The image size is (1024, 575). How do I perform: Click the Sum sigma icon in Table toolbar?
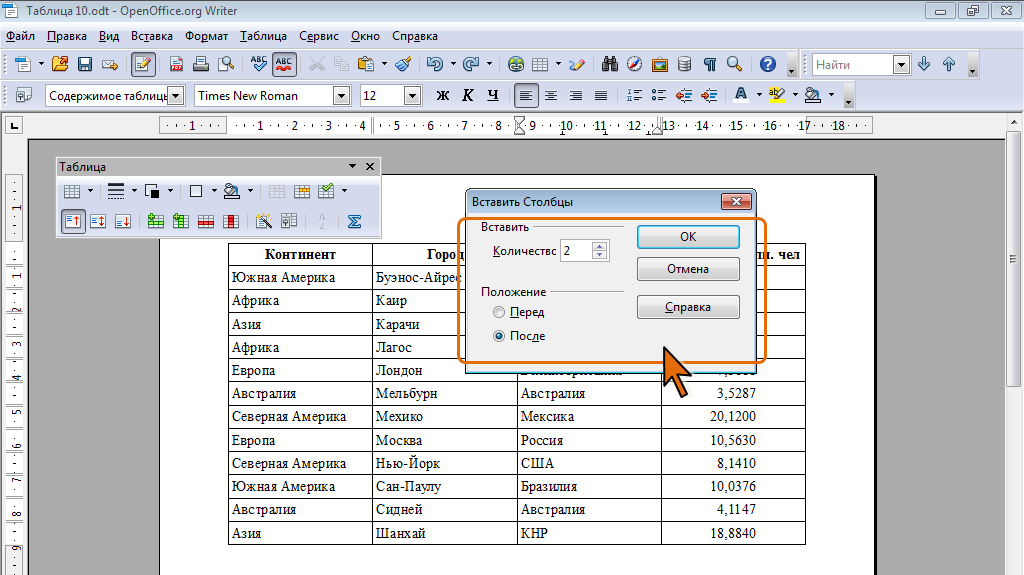point(354,222)
